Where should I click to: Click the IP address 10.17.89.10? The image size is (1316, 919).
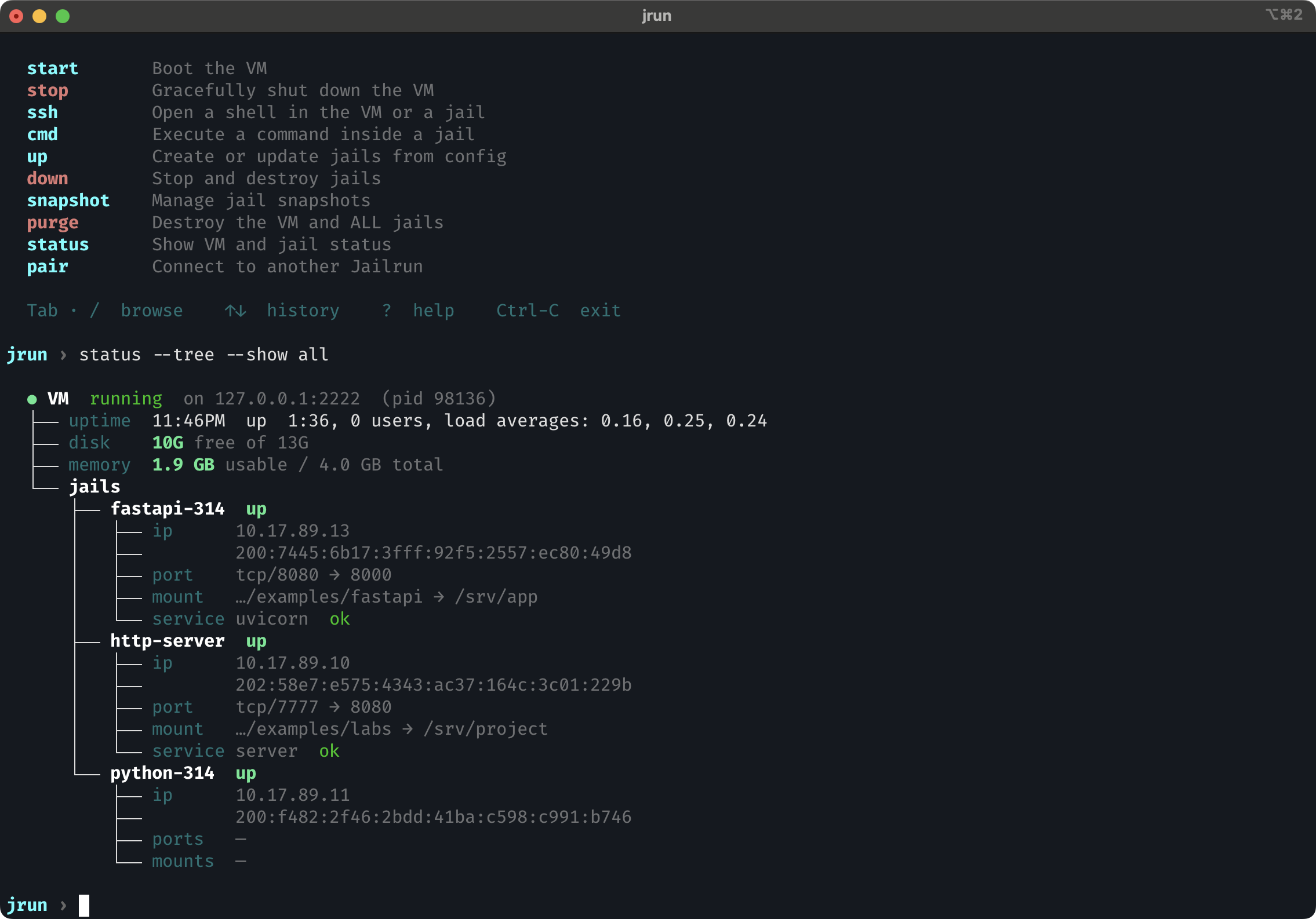(x=293, y=663)
